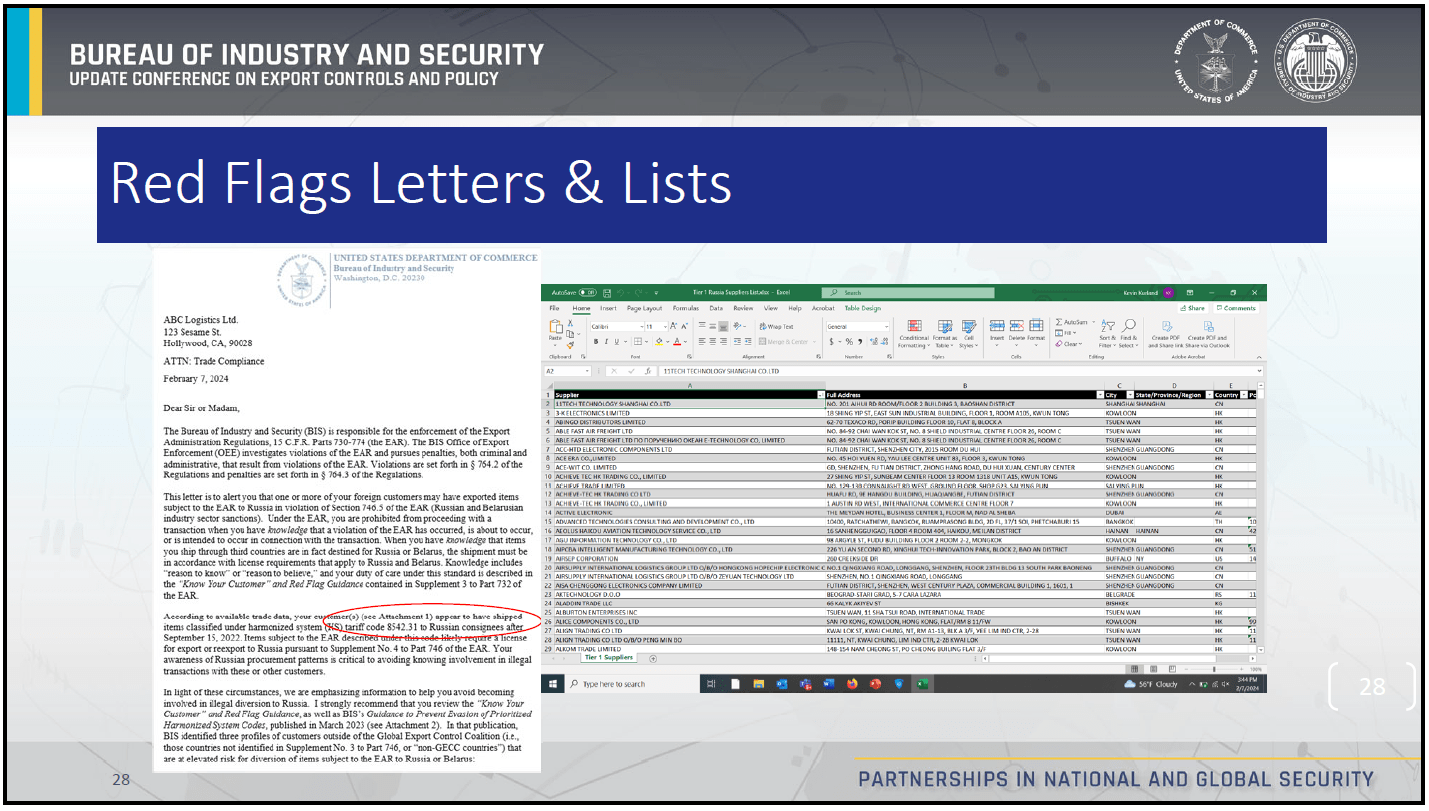
Task: Select the Tier 1 Suppliers sheet tab
Action: [x=608, y=658]
